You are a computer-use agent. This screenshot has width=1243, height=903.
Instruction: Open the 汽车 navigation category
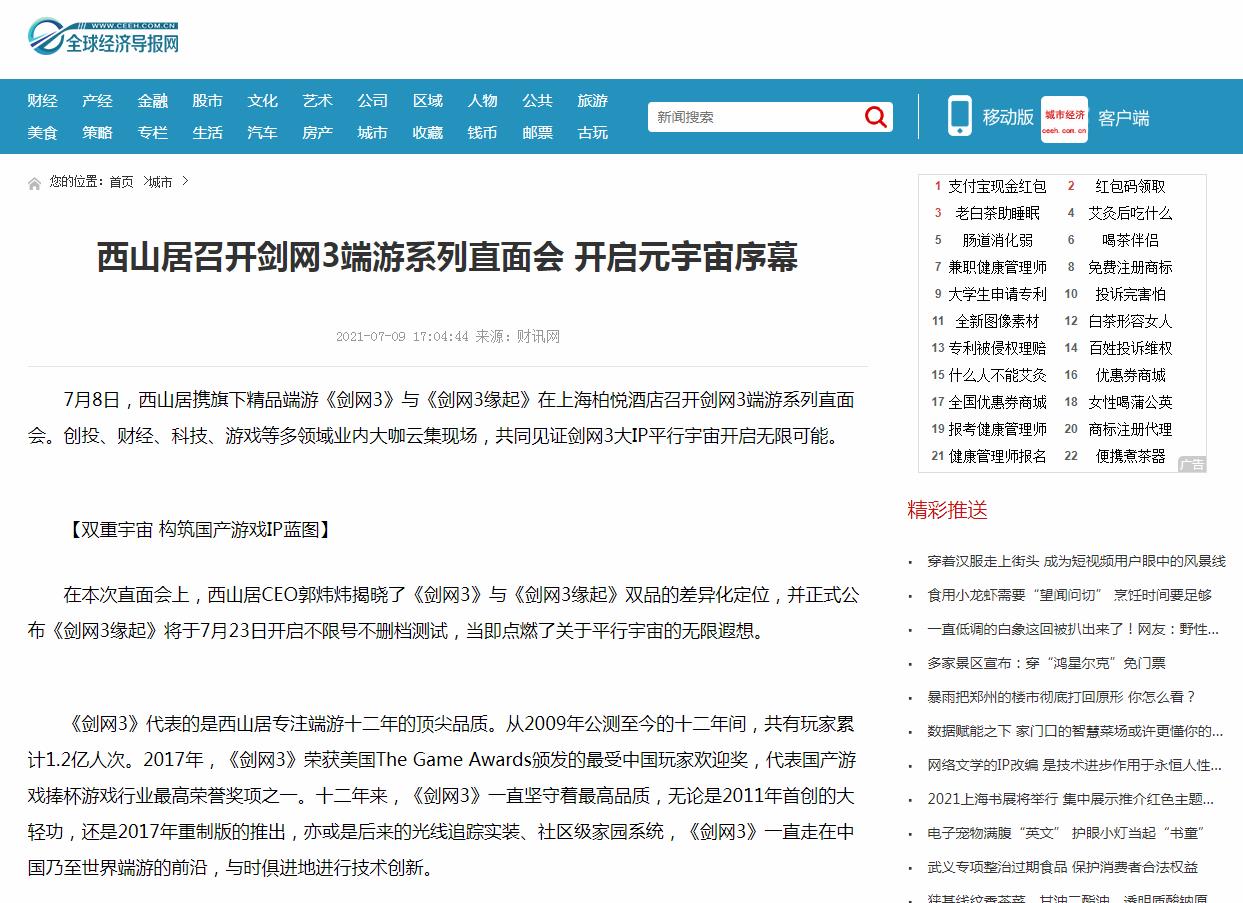click(x=263, y=133)
